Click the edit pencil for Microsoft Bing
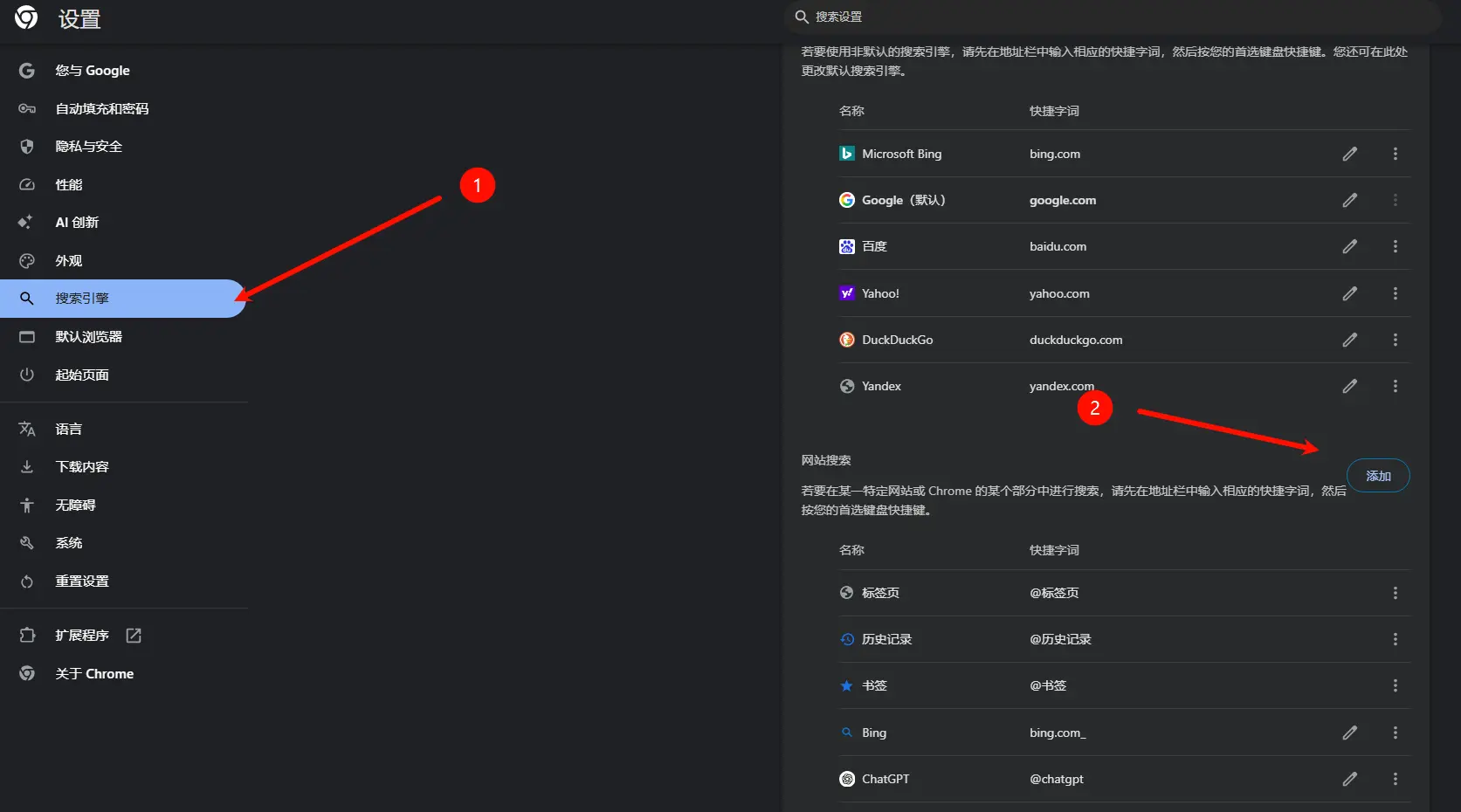1461x812 pixels. coord(1349,154)
